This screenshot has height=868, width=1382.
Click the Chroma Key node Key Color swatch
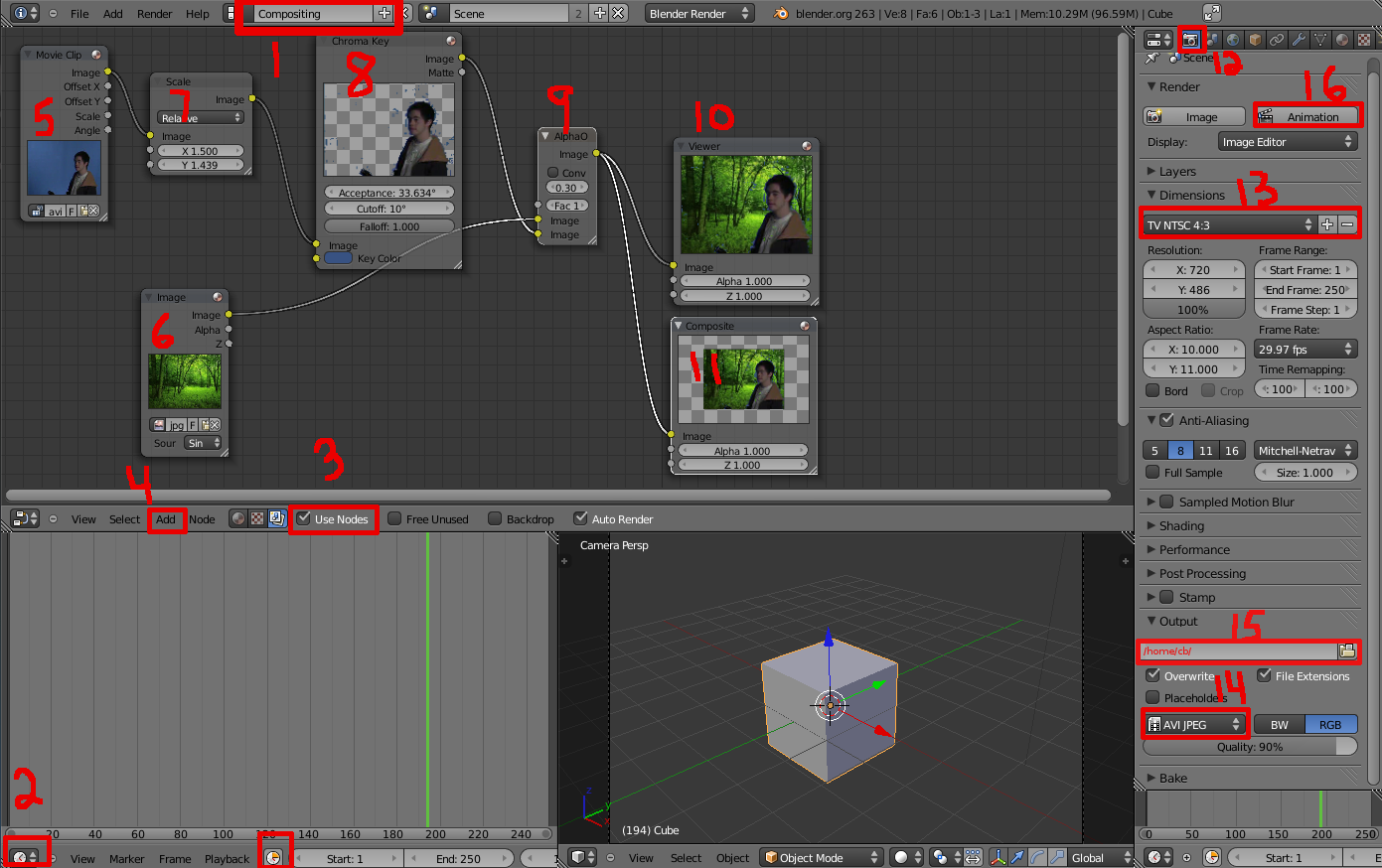(x=339, y=258)
